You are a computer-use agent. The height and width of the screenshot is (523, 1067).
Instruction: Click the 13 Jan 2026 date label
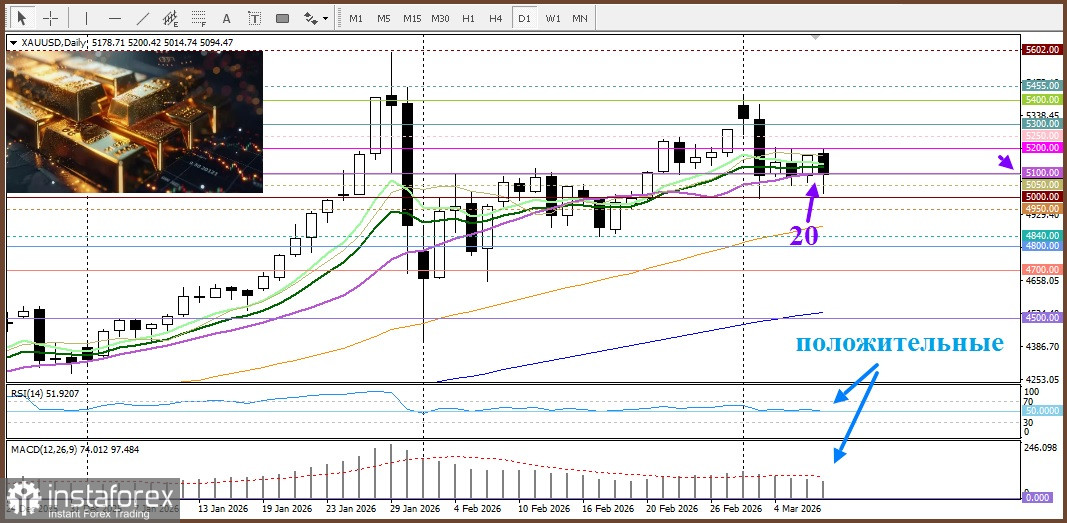[x=221, y=509]
